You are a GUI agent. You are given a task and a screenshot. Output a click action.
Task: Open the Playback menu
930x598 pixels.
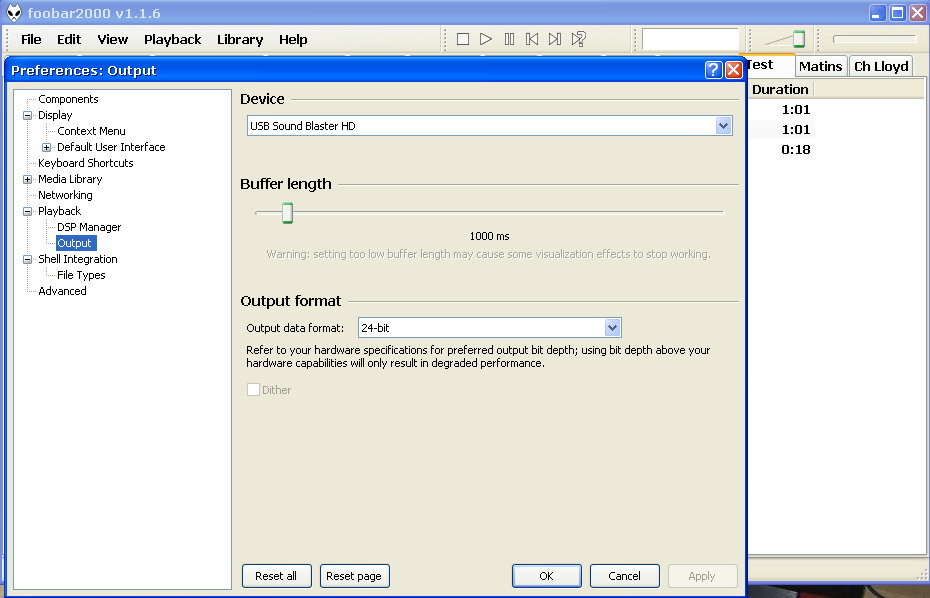(x=173, y=40)
